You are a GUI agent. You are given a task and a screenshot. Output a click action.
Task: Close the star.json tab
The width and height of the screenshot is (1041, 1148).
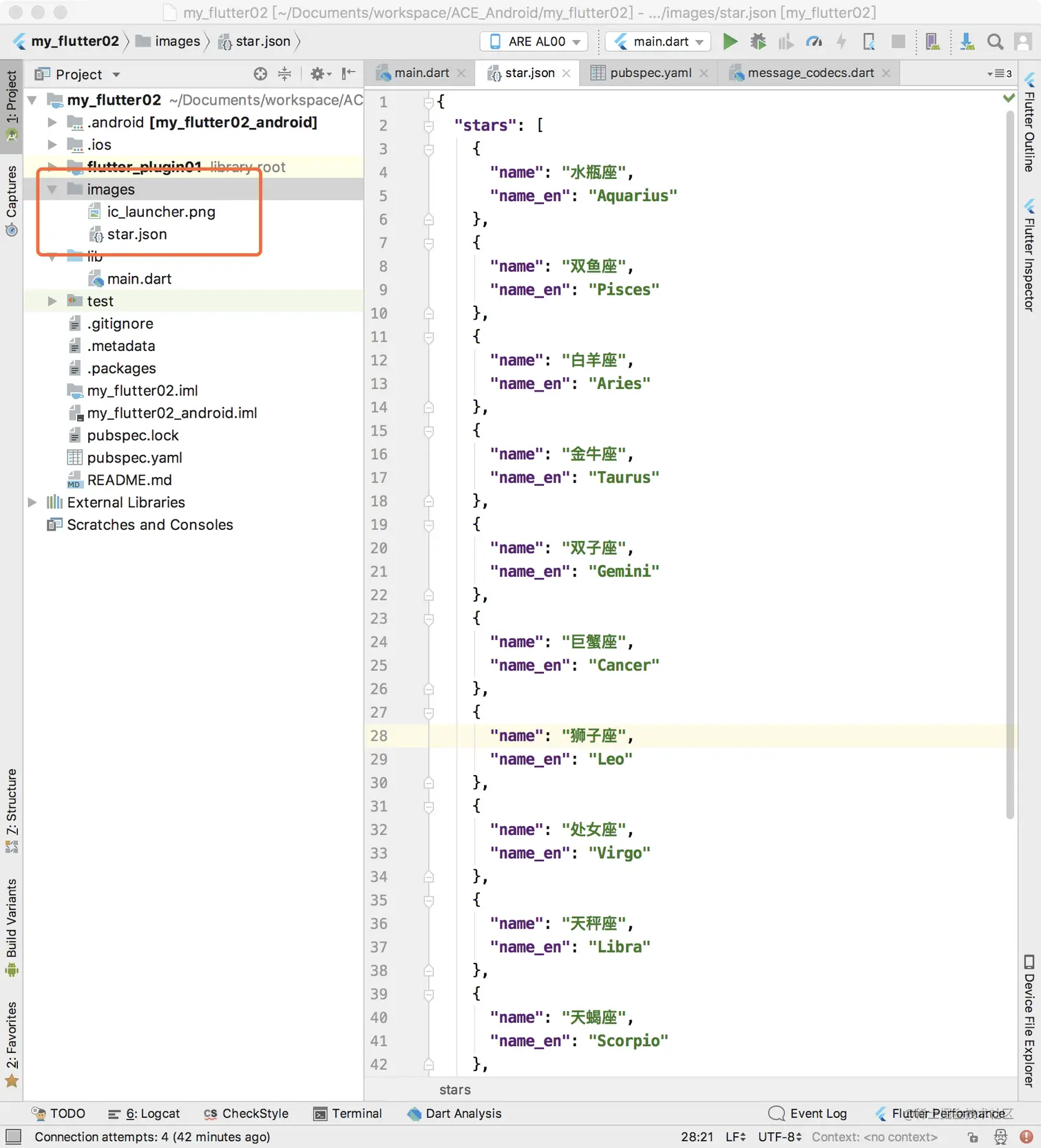click(567, 73)
